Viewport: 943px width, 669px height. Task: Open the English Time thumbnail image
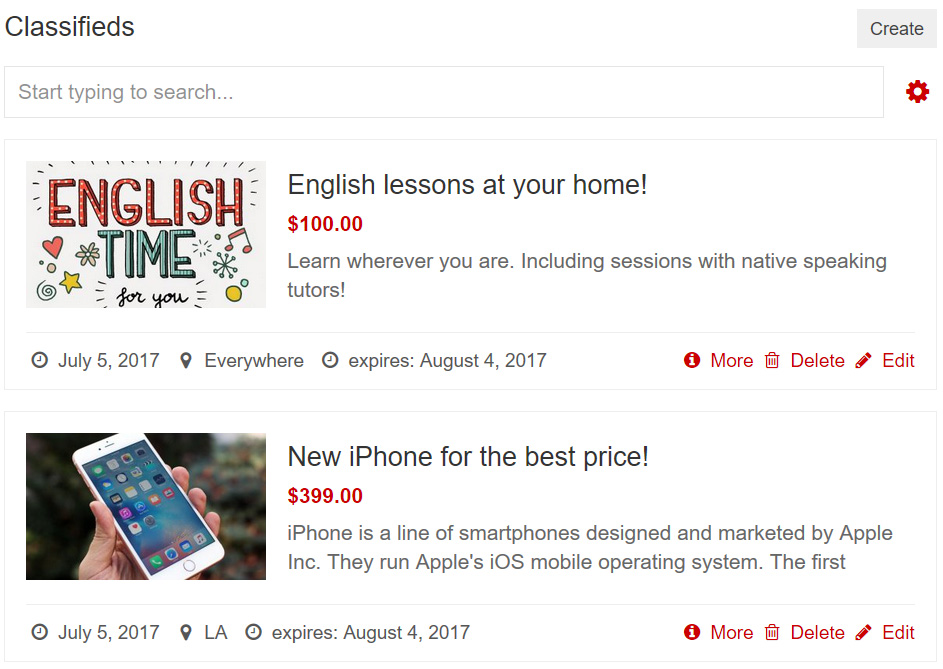pos(146,234)
